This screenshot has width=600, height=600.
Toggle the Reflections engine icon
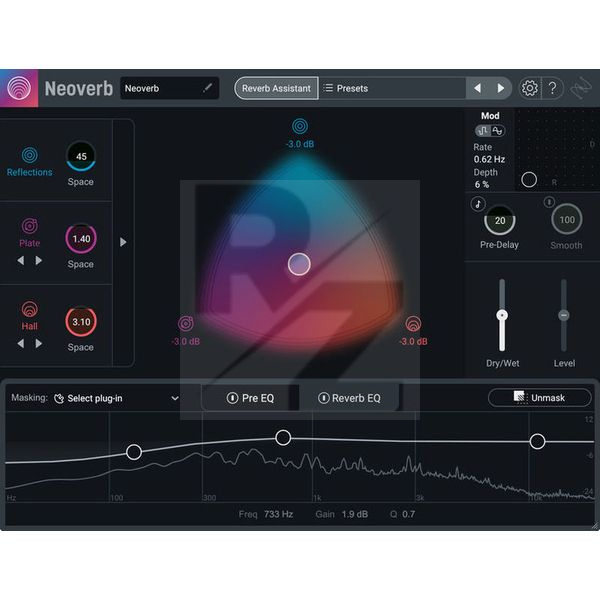pyautogui.click(x=29, y=155)
